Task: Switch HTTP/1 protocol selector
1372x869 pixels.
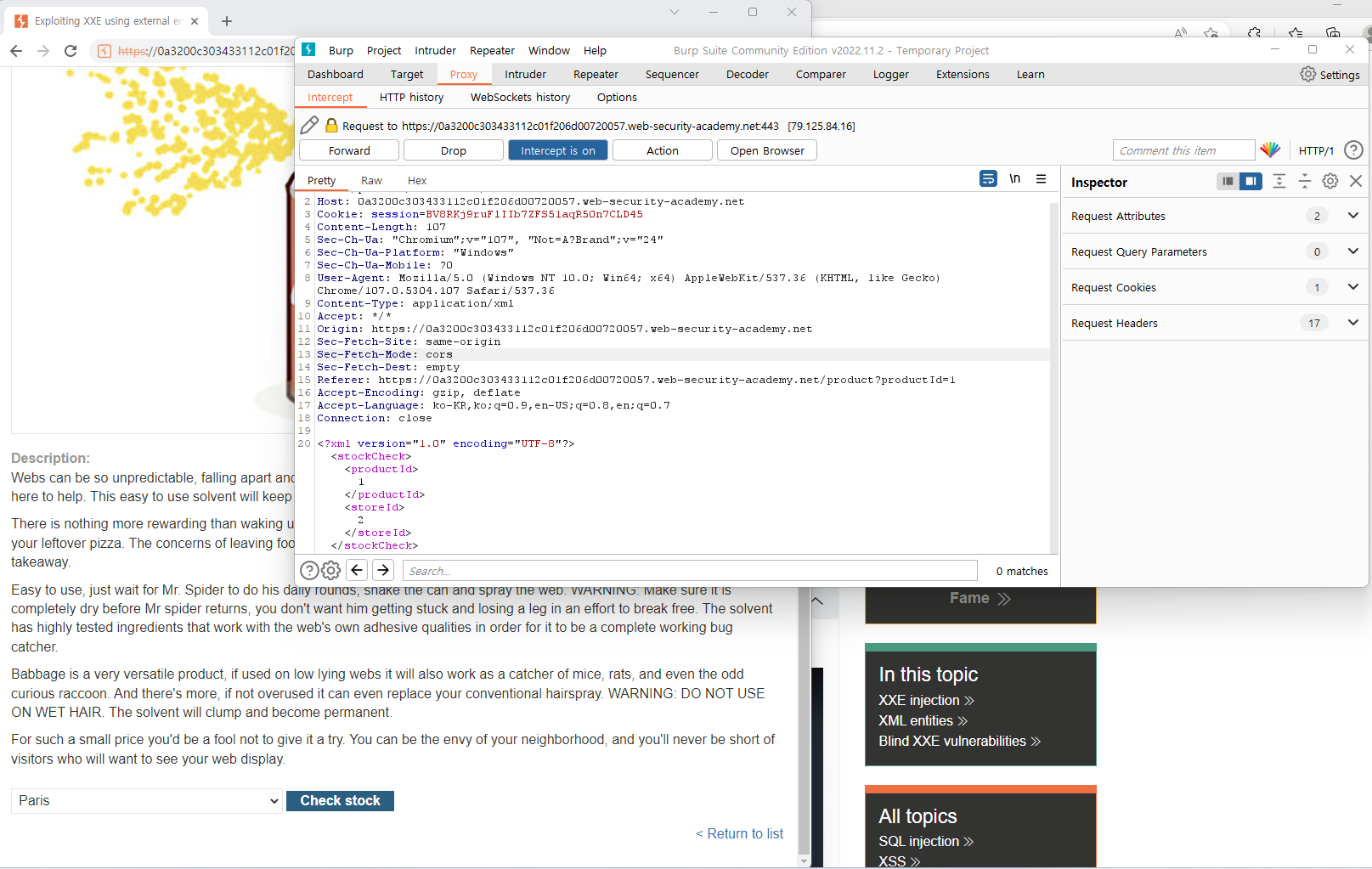Action: point(1316,150)
